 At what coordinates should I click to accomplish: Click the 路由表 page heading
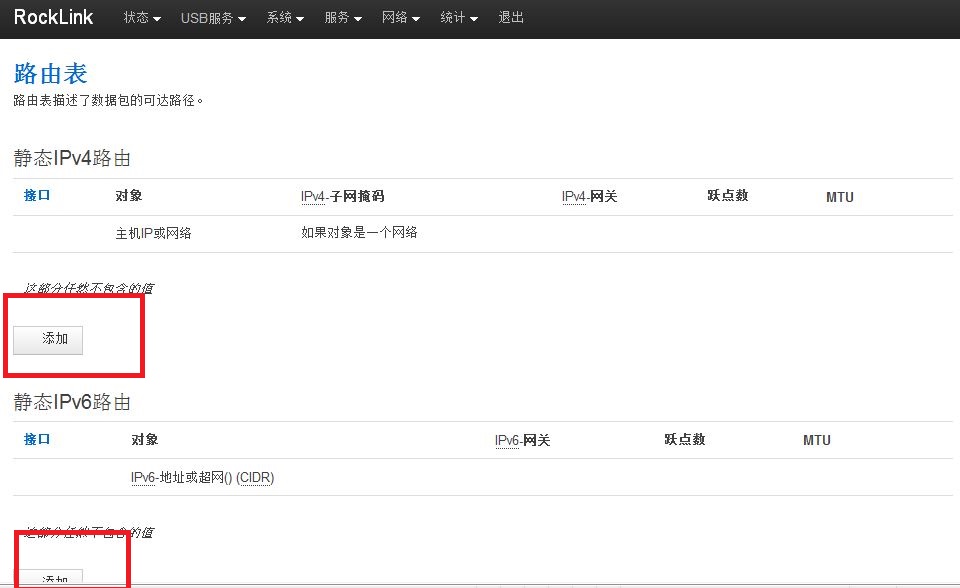coord(50,73)
